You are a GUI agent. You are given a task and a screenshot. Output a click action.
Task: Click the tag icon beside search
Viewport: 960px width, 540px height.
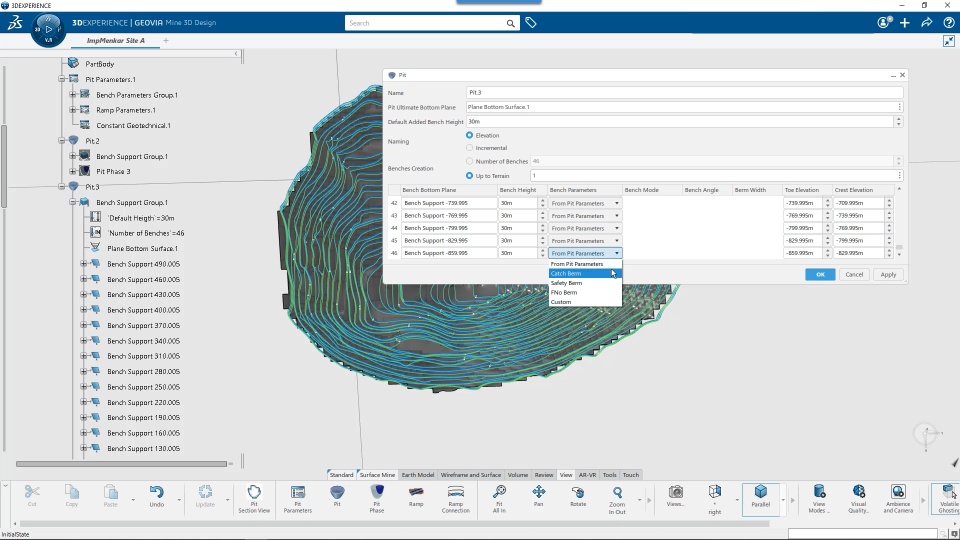click(x=531, y=23)
